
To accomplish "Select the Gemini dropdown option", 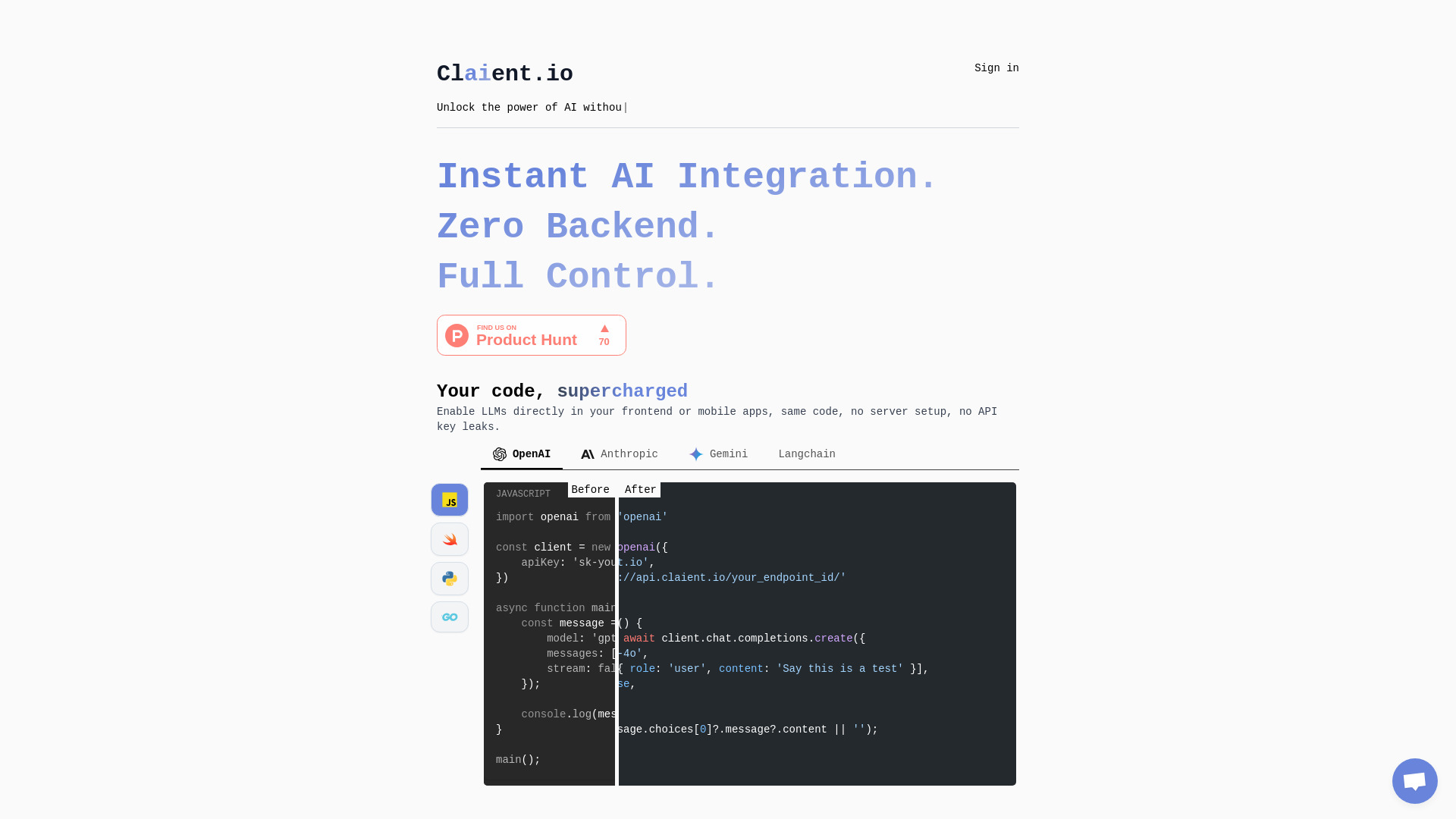I will [x=718, y=454].
